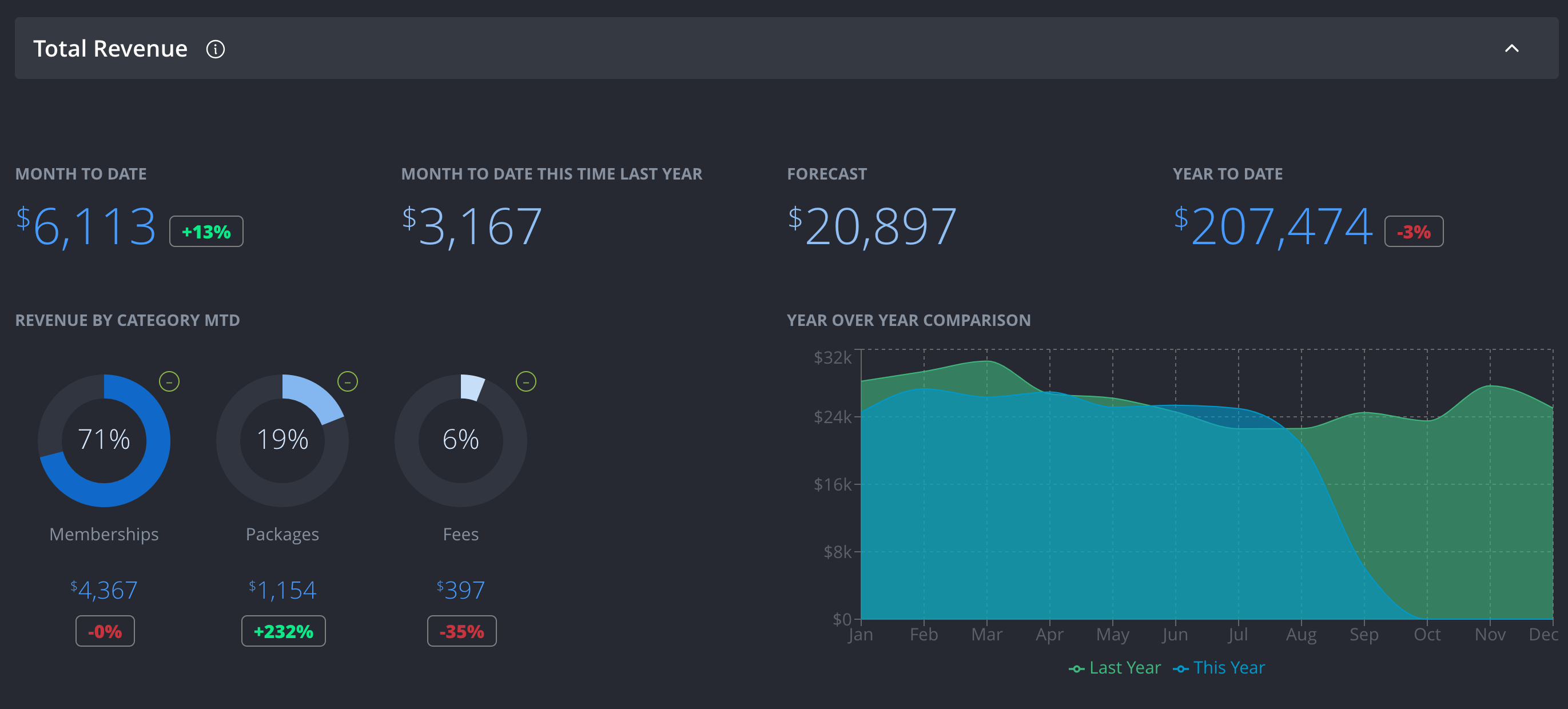
Task: Hide the Last Year legend series
Action: [x=1115, y=668]
